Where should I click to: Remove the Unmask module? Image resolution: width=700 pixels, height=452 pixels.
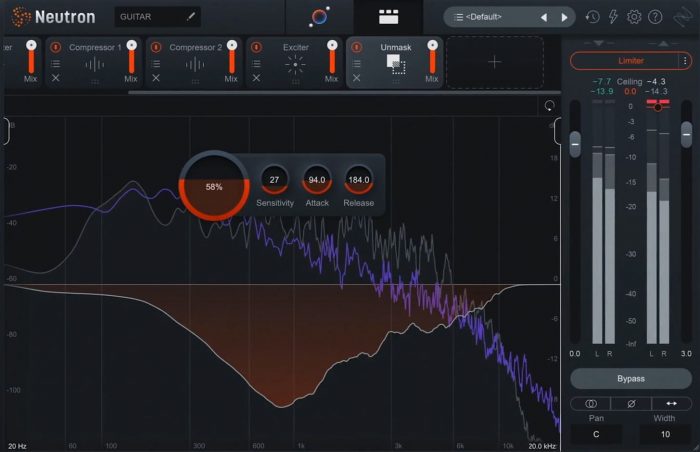tap(356, 78)
